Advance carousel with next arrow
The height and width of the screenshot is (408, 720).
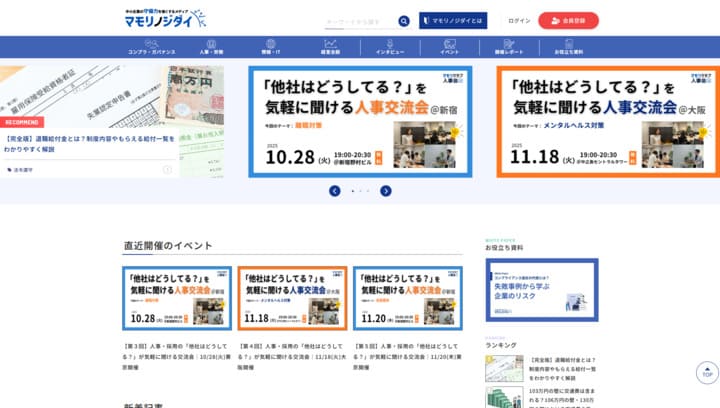[x=386, y=191]
